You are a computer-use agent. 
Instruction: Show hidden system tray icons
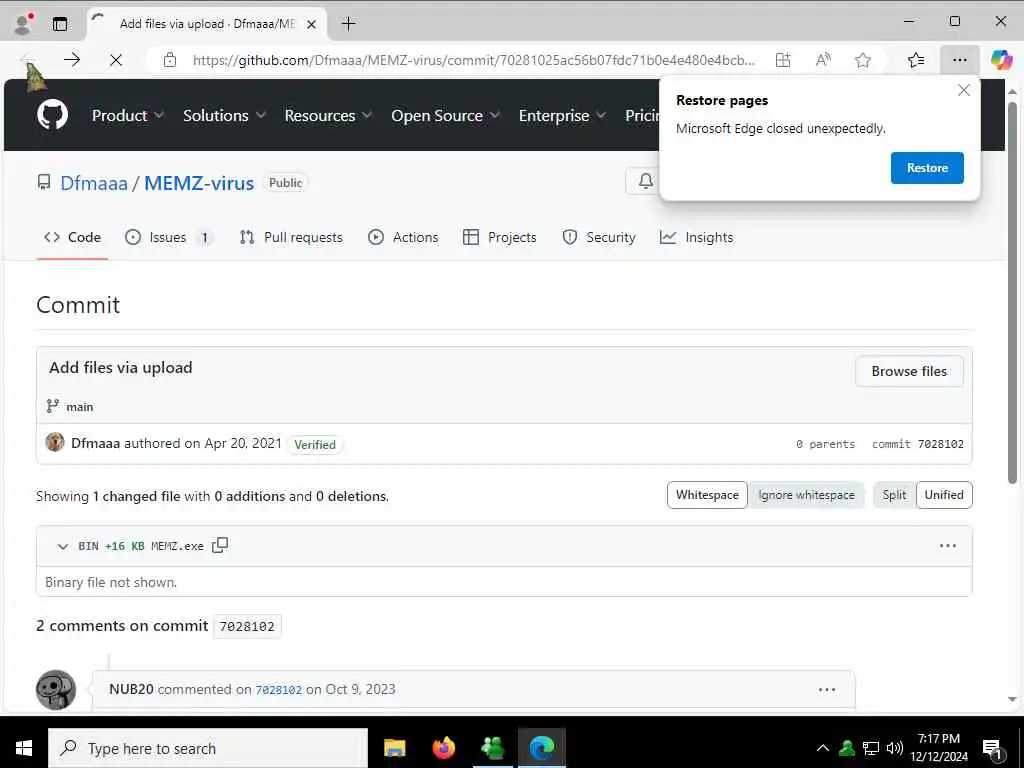823,748
